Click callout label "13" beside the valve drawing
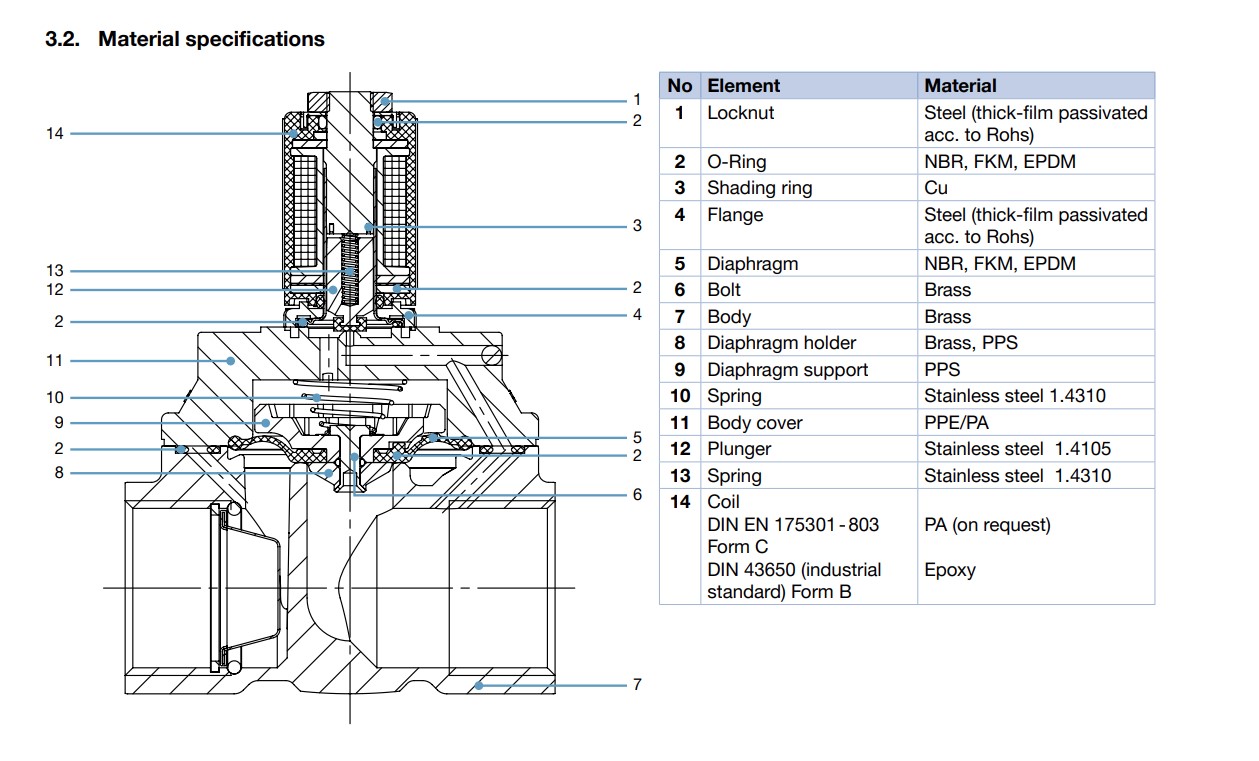 pos(54,271)
